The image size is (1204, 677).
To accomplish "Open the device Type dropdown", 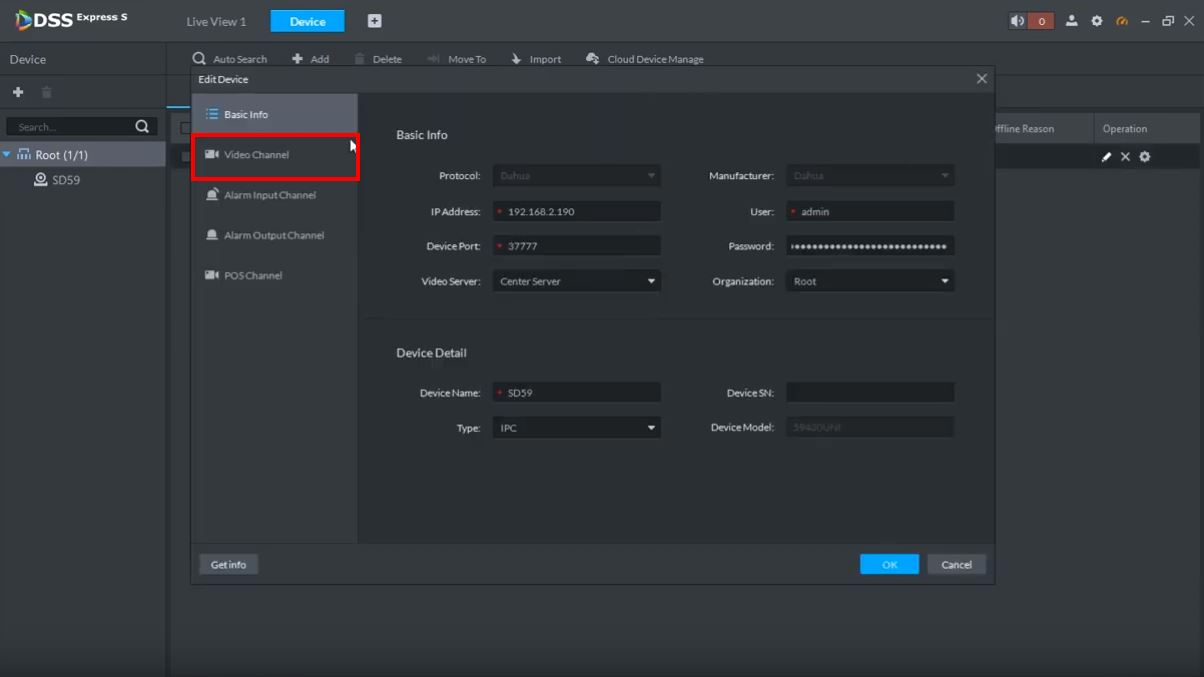I will (576, 428).
